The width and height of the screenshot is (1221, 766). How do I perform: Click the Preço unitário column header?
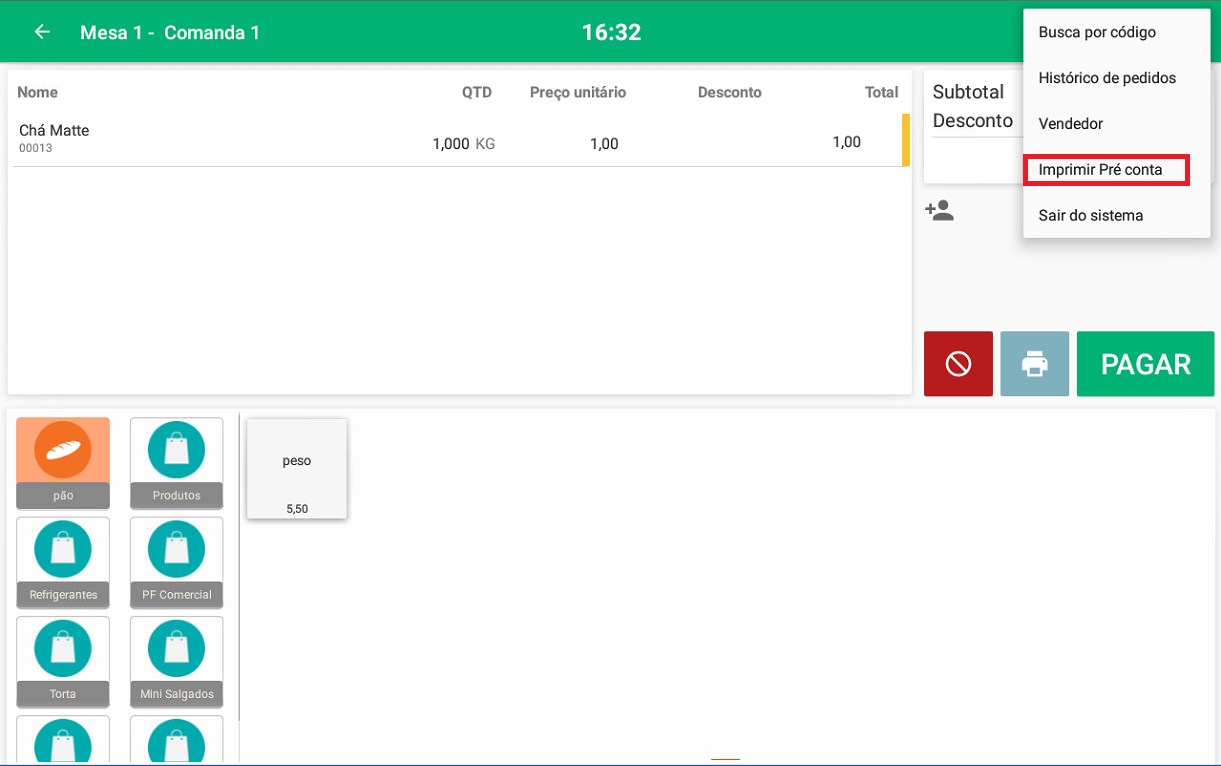click(x=578, y=92)
